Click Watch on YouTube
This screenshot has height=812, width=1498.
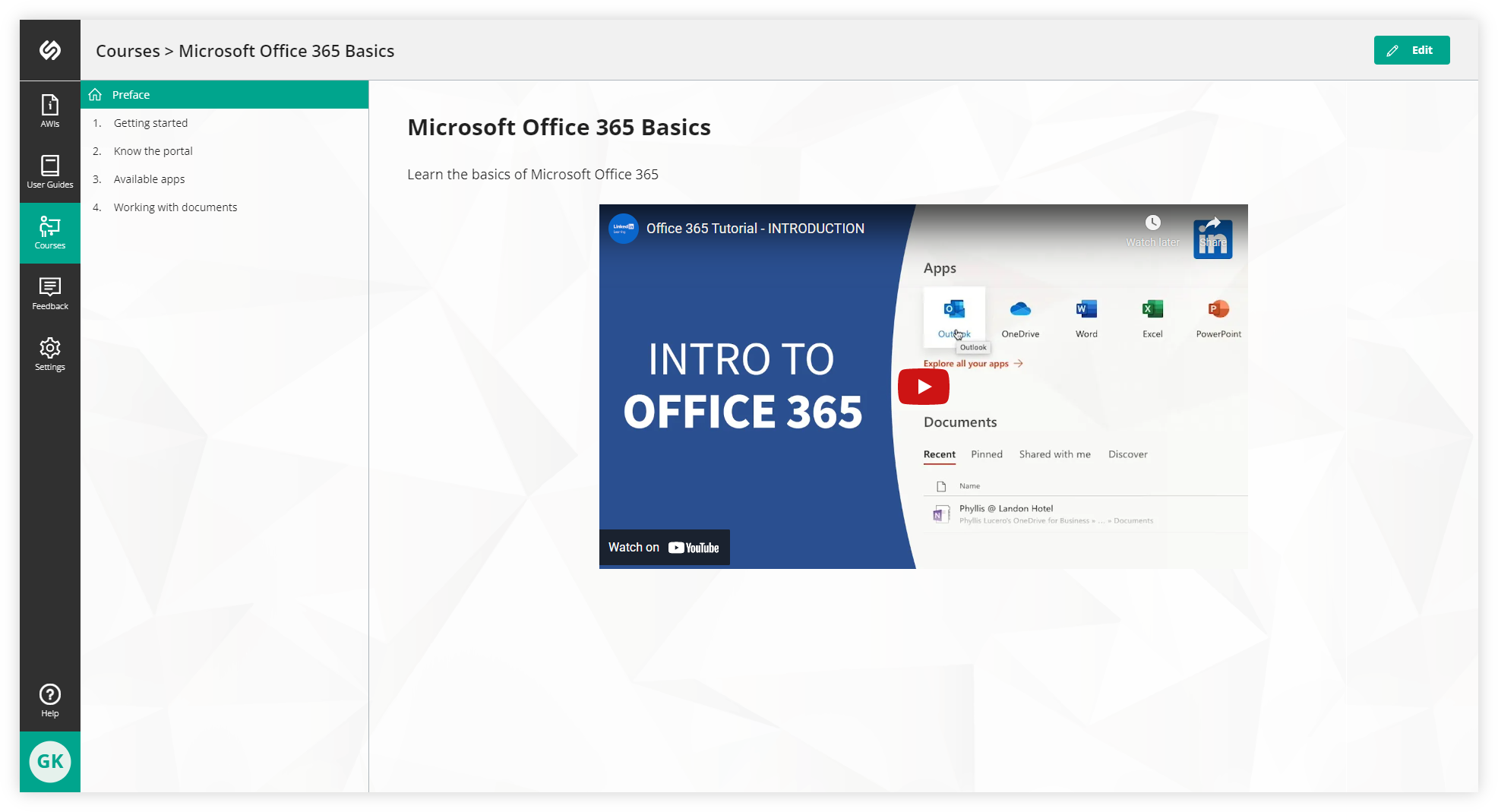tap(664, 548)
